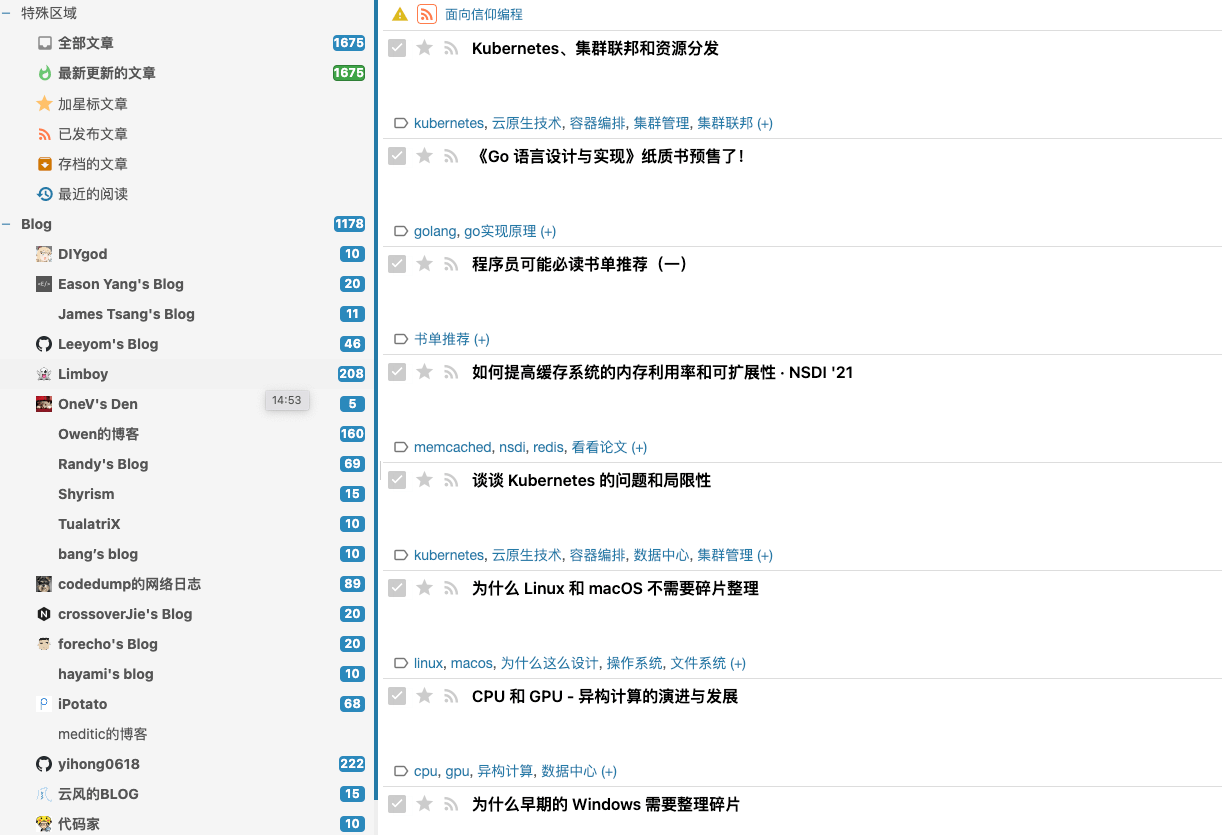Star the CPU 和 GPU 异构计算 article
Viewport: 1222px width, 835px height.
(x=424, y=696)
